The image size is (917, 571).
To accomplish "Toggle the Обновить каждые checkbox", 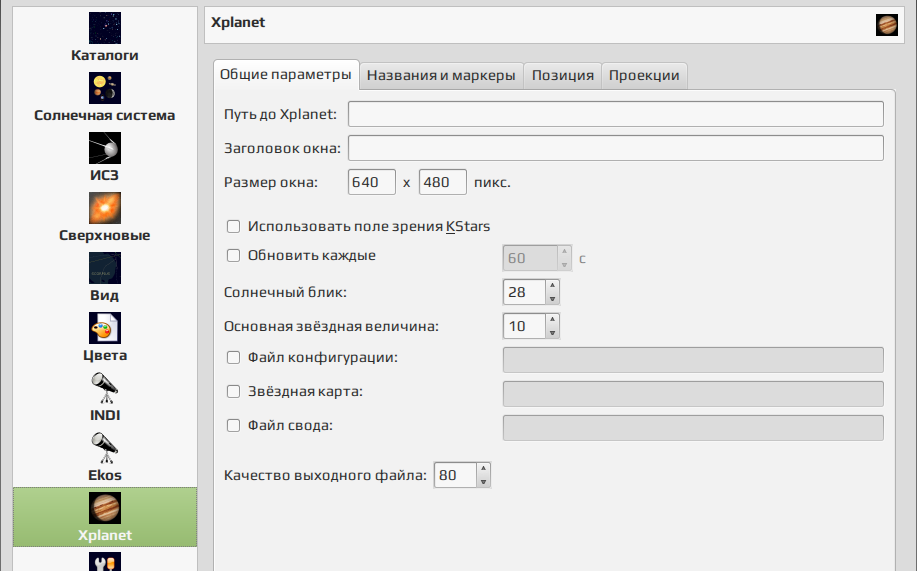I will coord(233,256).
